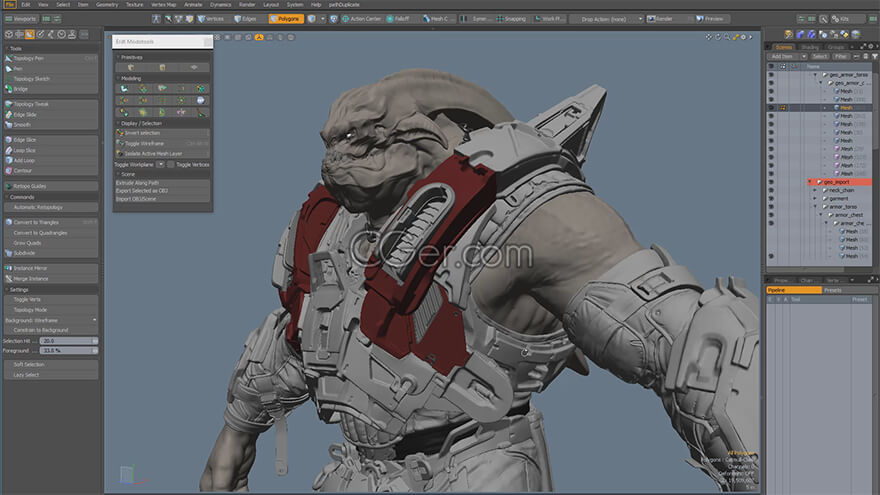This screenshot has width=880, height=495.
Task: Click Export Selected as OBJ
Action: [163, 191]
